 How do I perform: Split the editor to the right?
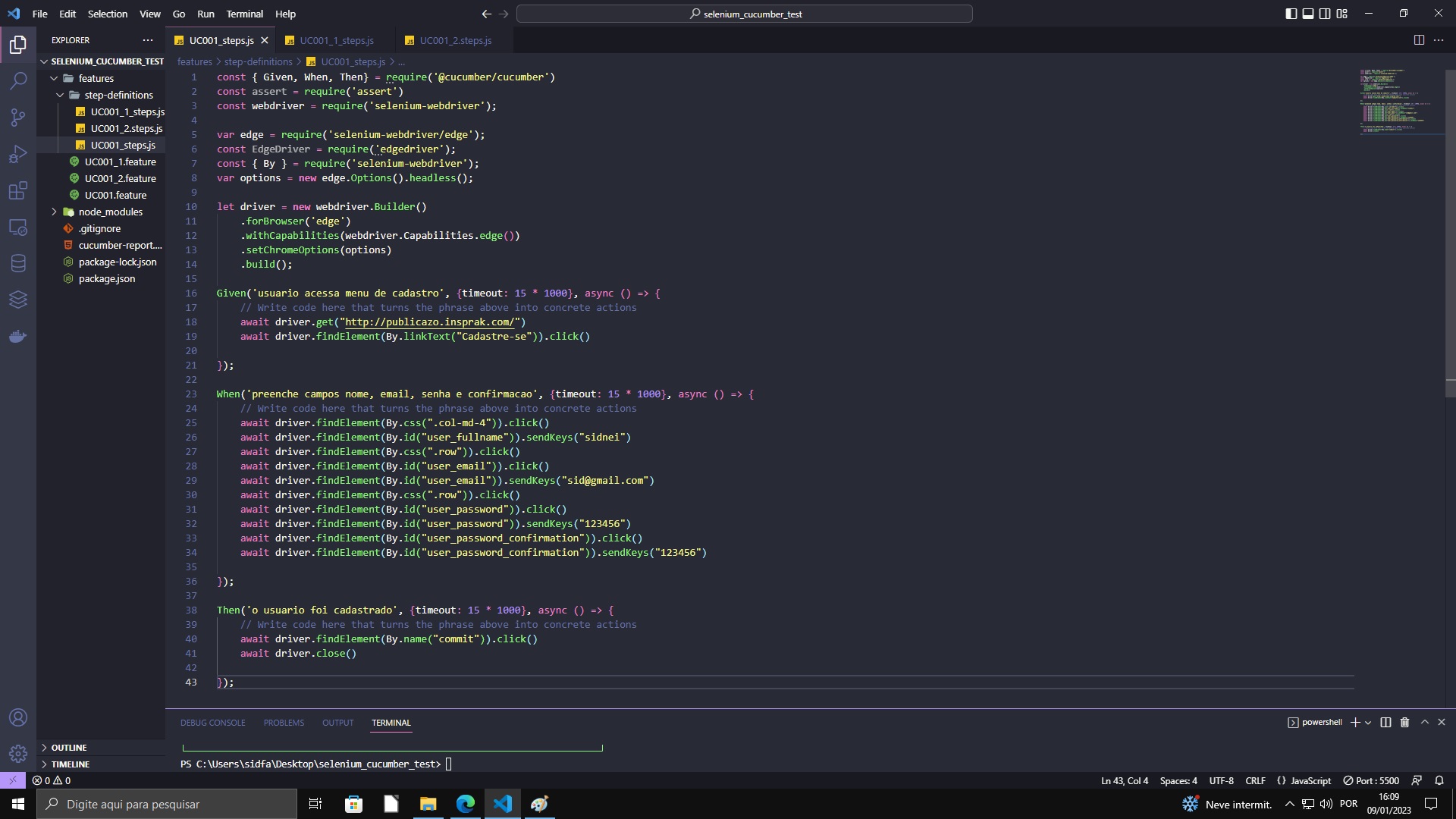[1419, 40]
